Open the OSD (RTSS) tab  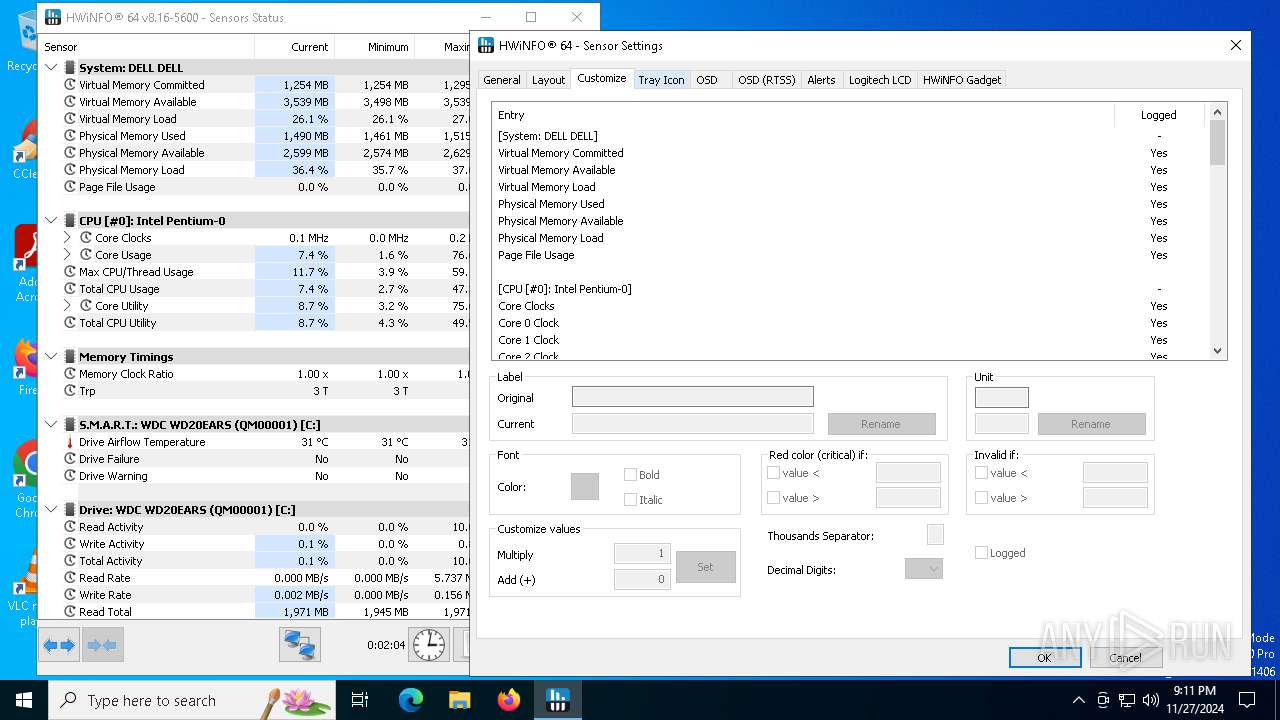[x=766, y=80]
